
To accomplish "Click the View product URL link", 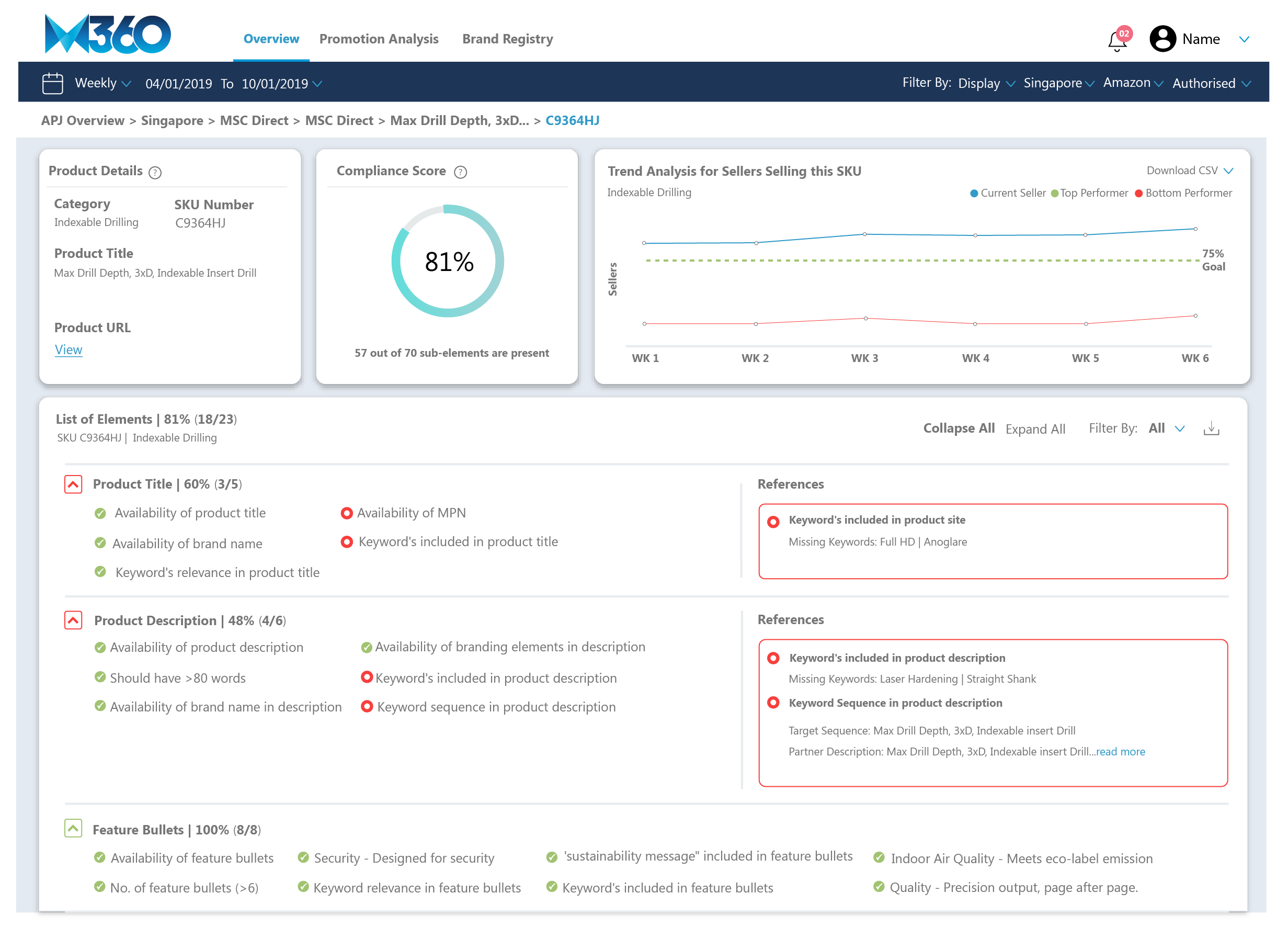I will tap(68, 349).
